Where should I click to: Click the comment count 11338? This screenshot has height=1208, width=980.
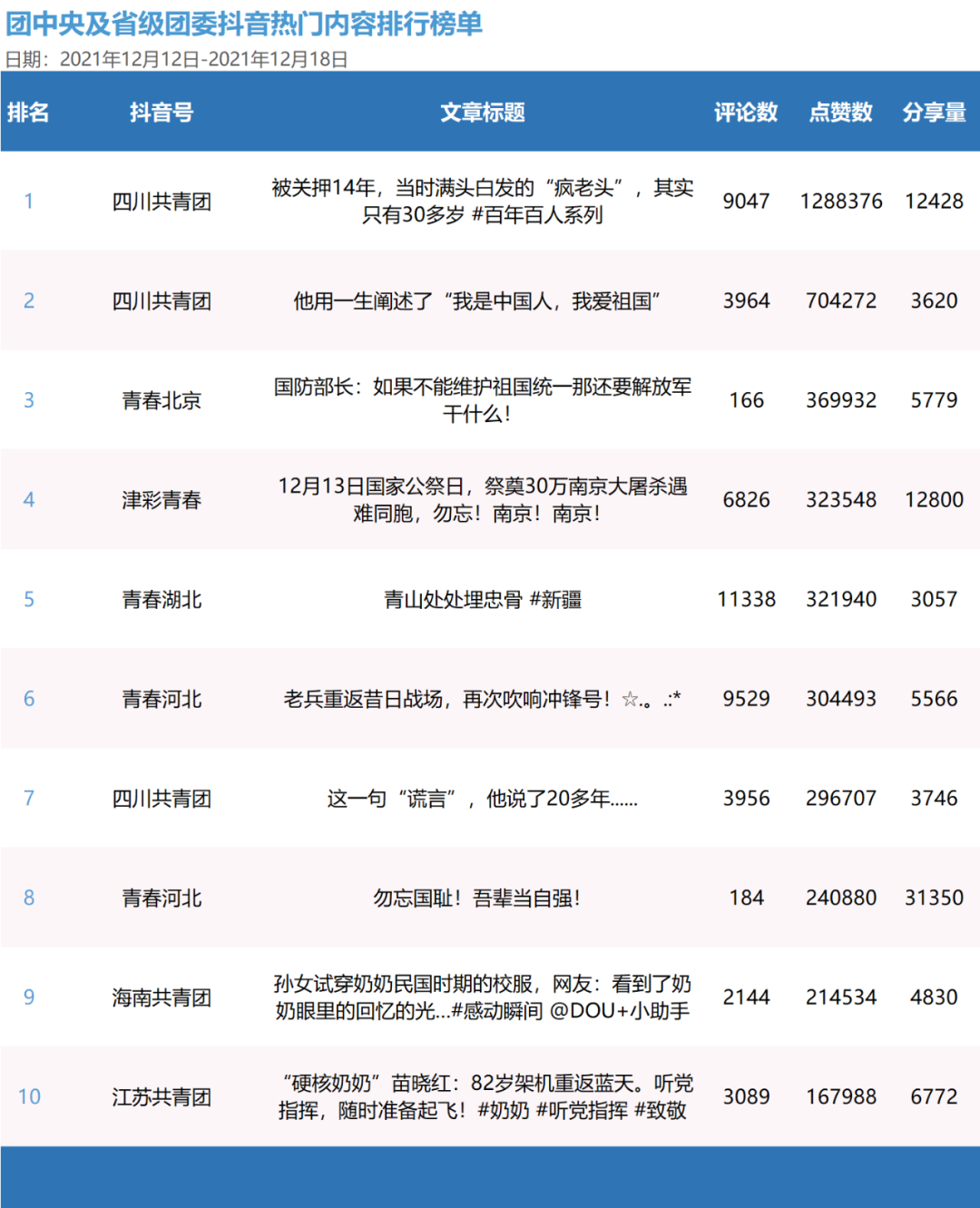click(x=746, y=599)
